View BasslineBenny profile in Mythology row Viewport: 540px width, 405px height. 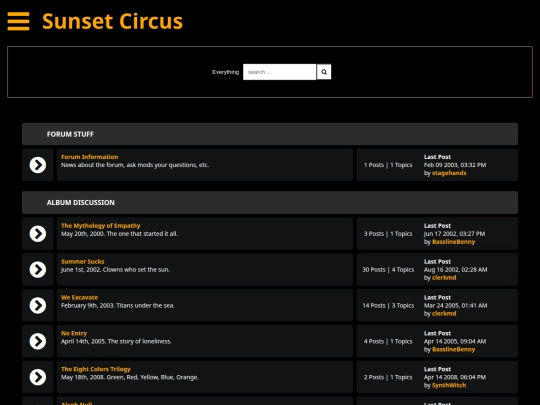coord(454,242)
